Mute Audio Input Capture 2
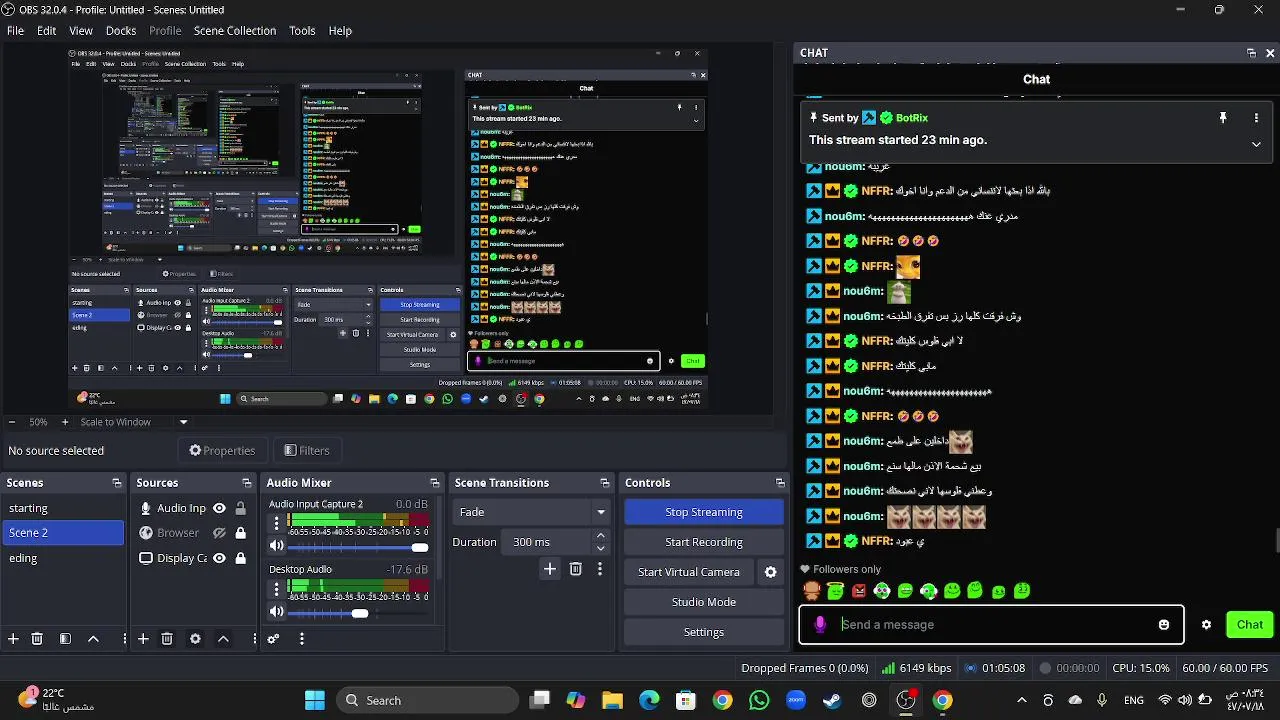This screenshot has height=720, width=1280. tap(277, 546)
